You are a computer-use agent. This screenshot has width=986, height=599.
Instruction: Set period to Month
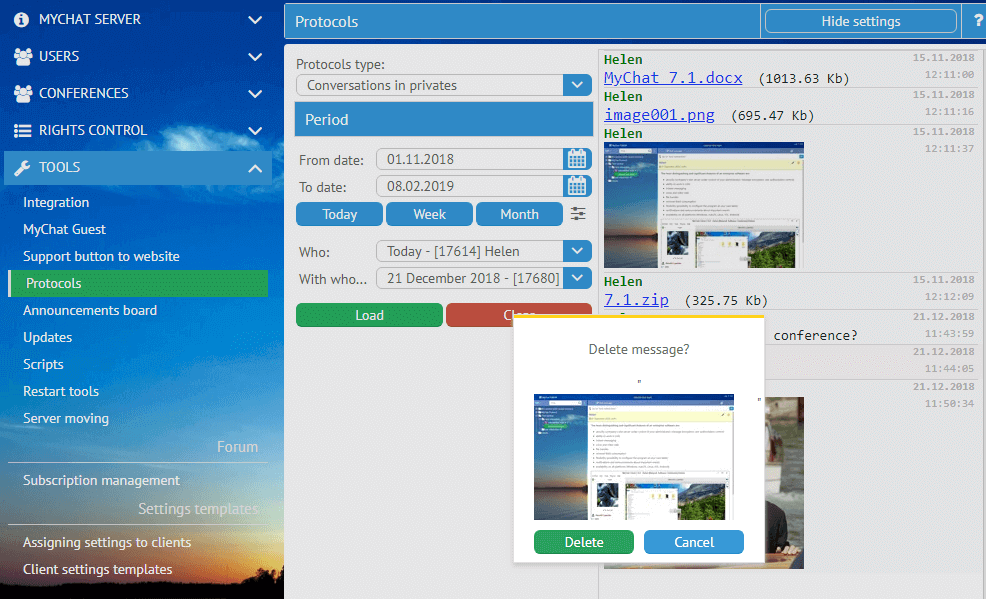click(519, 214)
